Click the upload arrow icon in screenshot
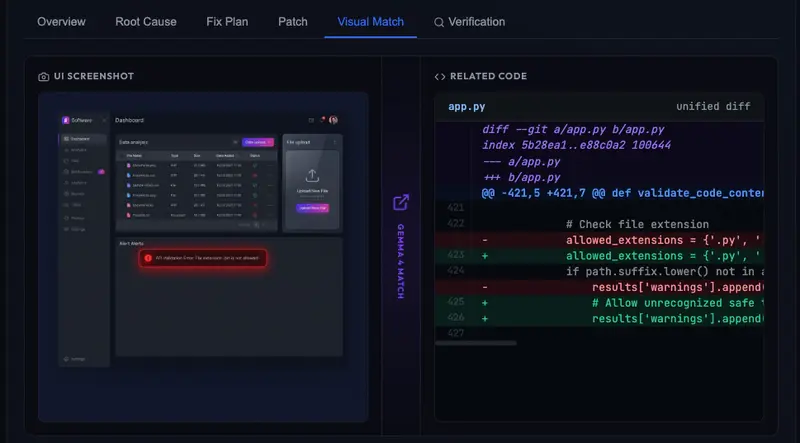The image size is (800, 443). [x=312, y=176]
